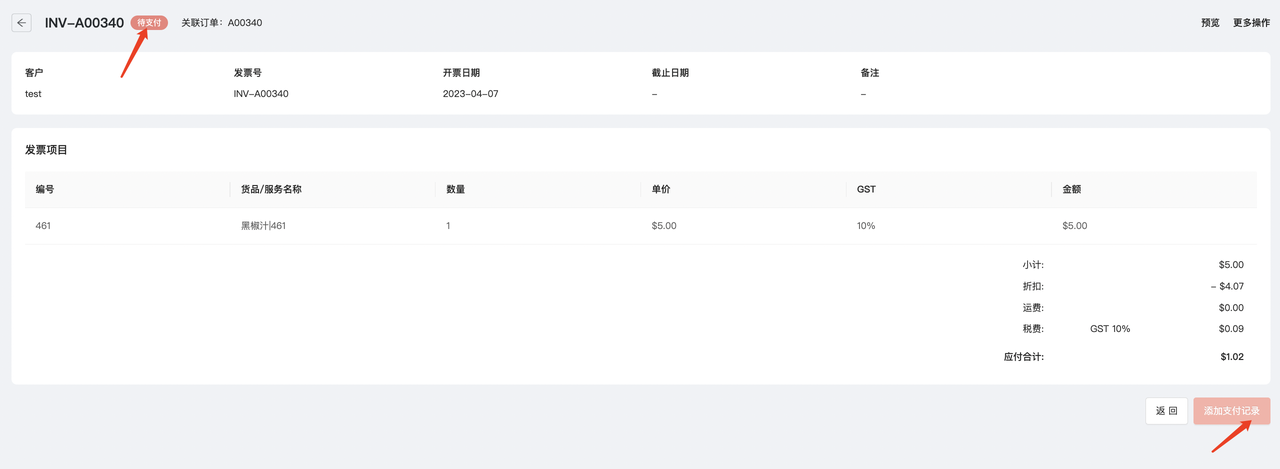The image size is (1280, 469).
Task: Click 添加支付记录 button
Action: click(1231, 411)
